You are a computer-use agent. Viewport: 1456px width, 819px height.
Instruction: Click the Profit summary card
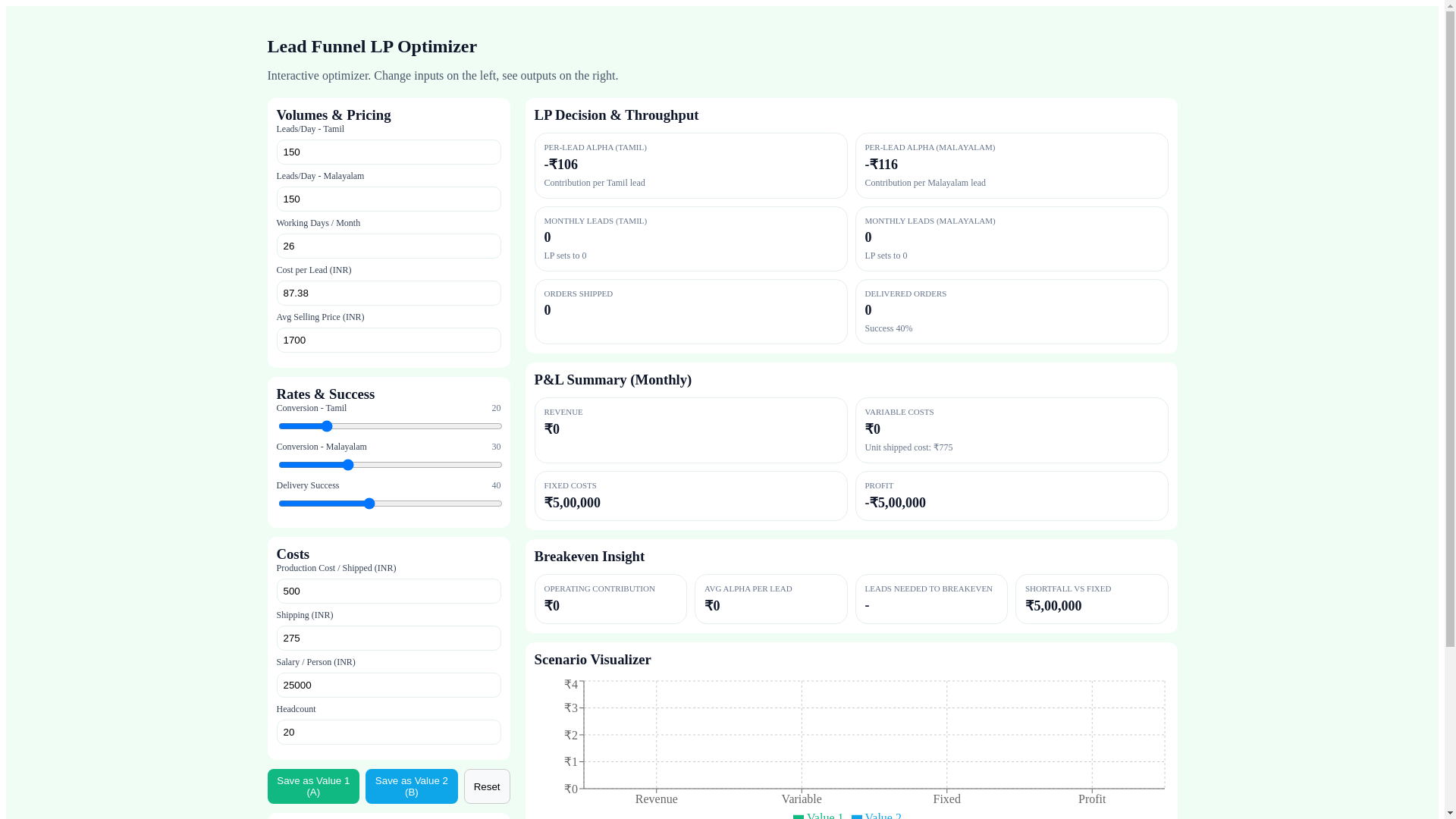1012,496
